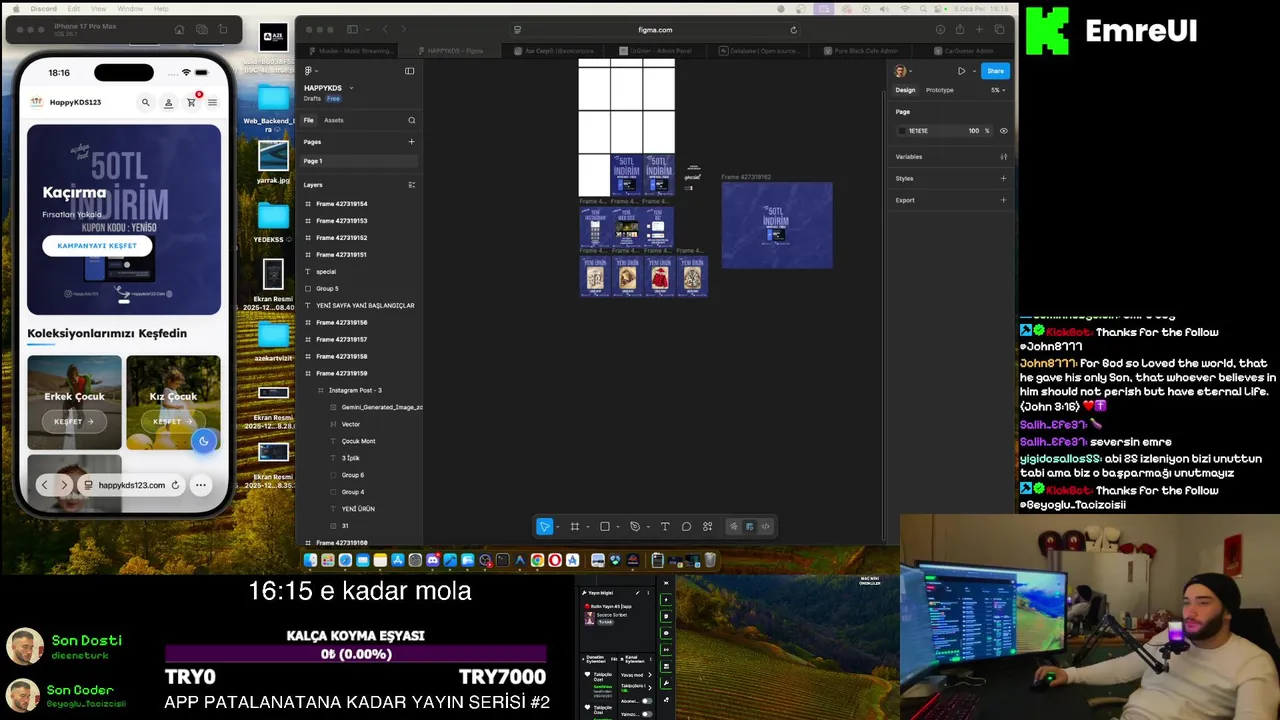Switch to the Prototype tab
The image size is (1280, 720).
pos(939,90)
